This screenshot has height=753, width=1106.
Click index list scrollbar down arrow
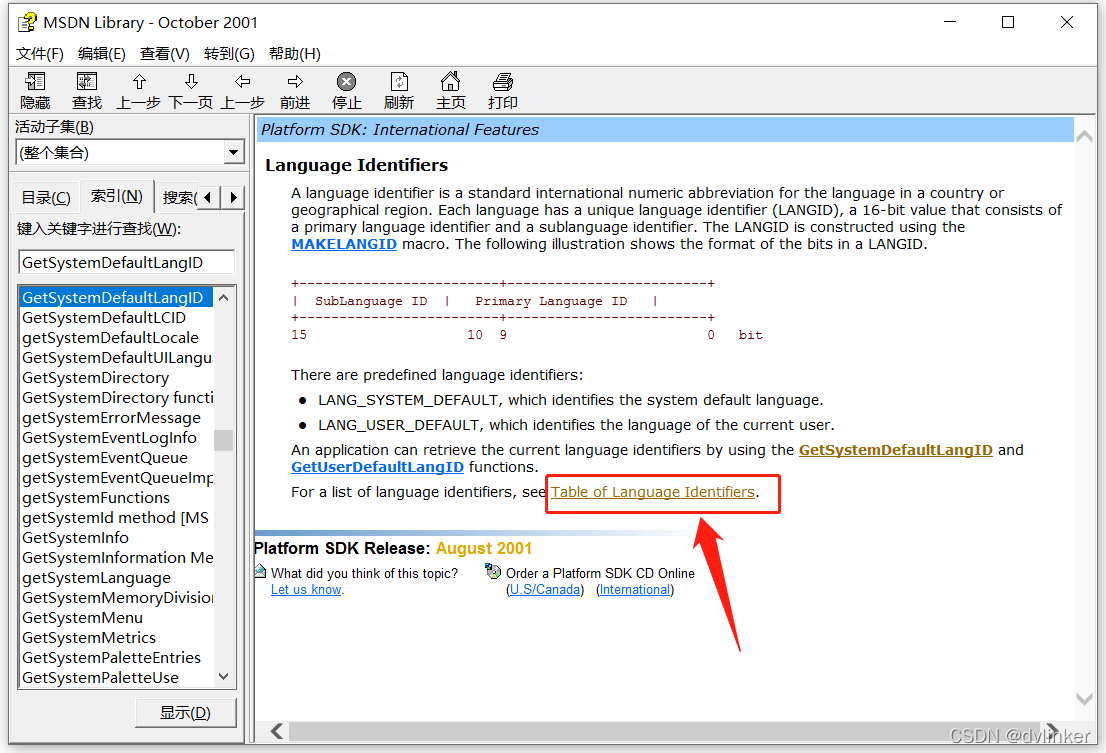(224, 677)
